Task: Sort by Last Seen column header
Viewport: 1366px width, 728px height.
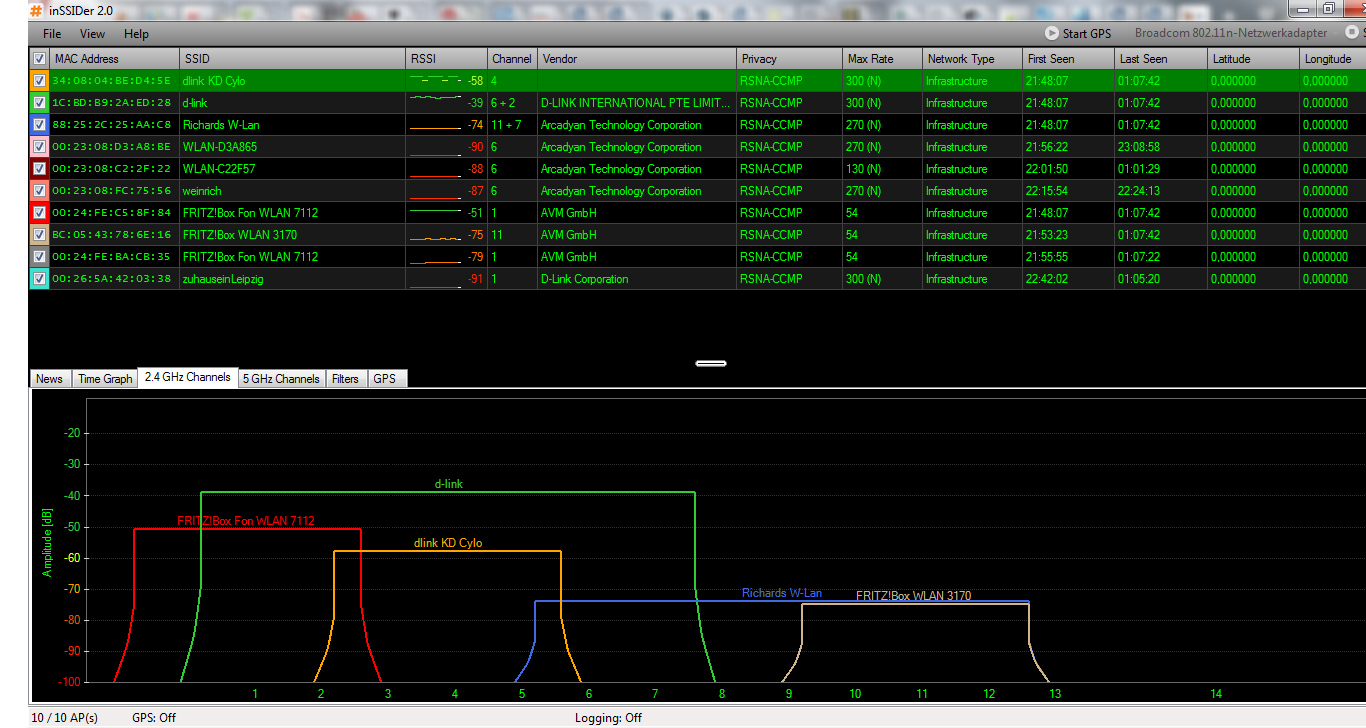Action: pos(1161,59)
